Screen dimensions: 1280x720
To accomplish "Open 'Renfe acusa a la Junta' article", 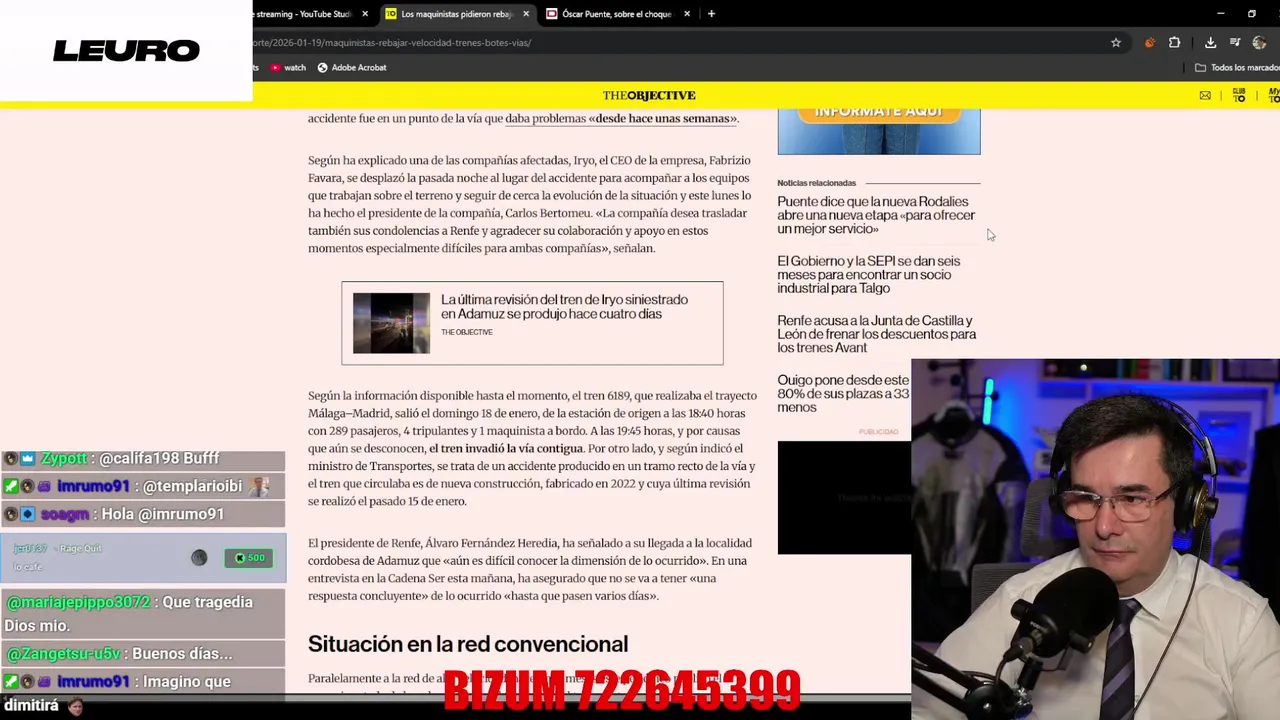I will click(876, 334).
